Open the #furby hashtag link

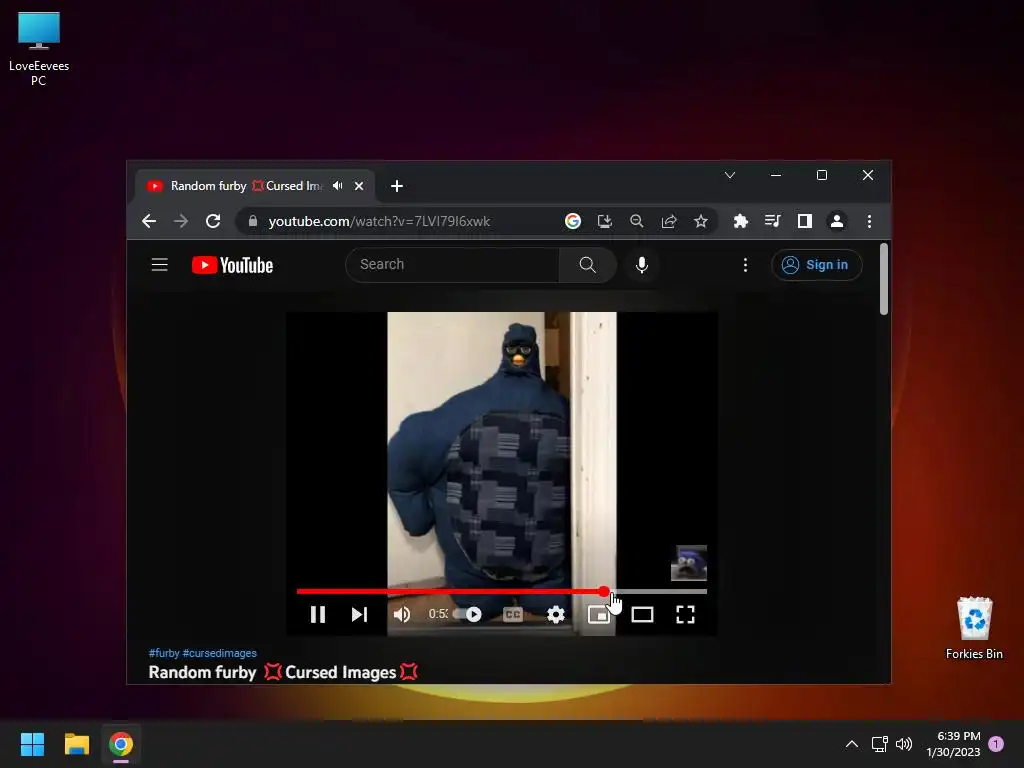[164, 653]
